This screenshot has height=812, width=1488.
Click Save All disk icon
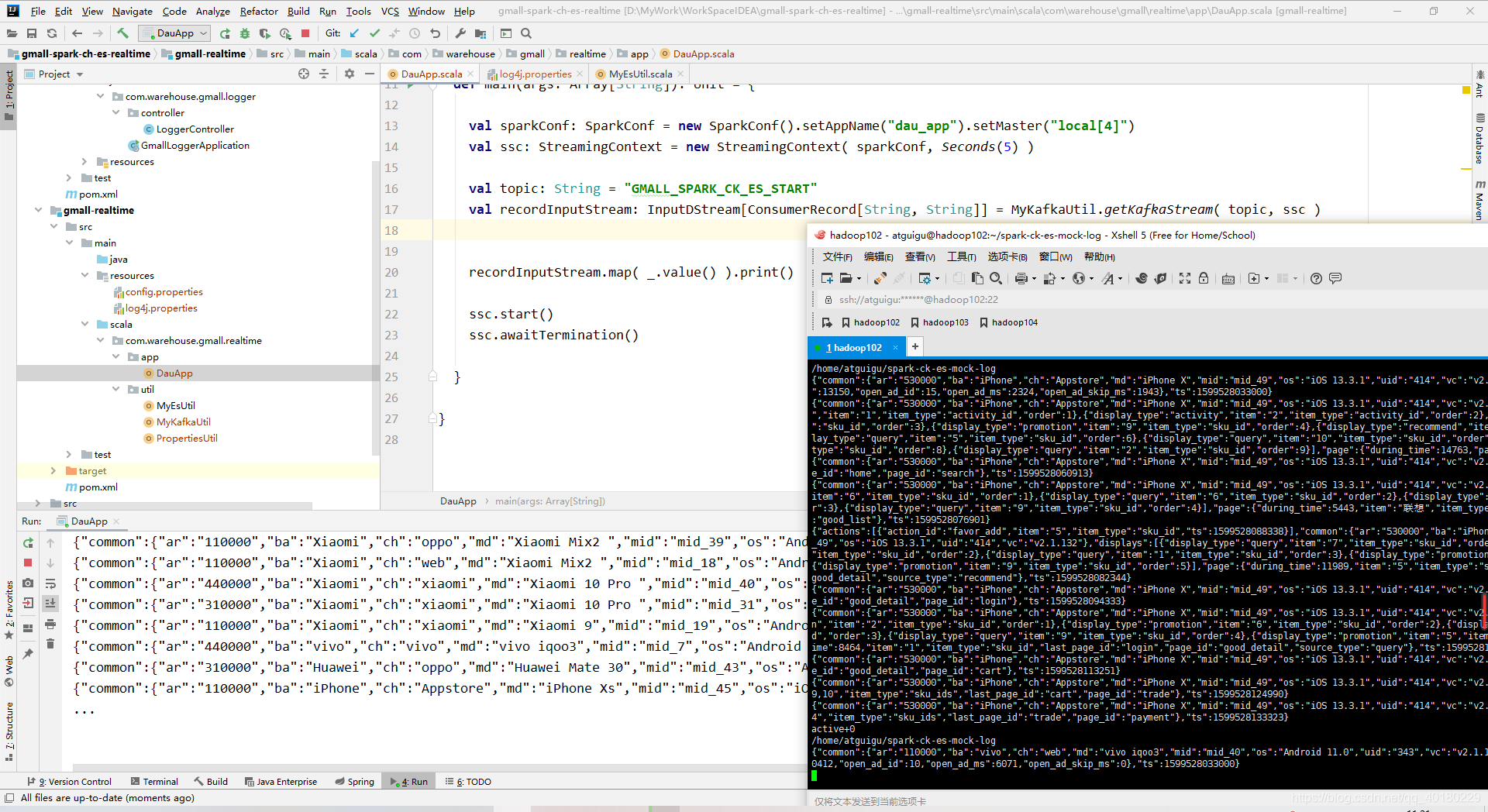(x=32, y=33)
